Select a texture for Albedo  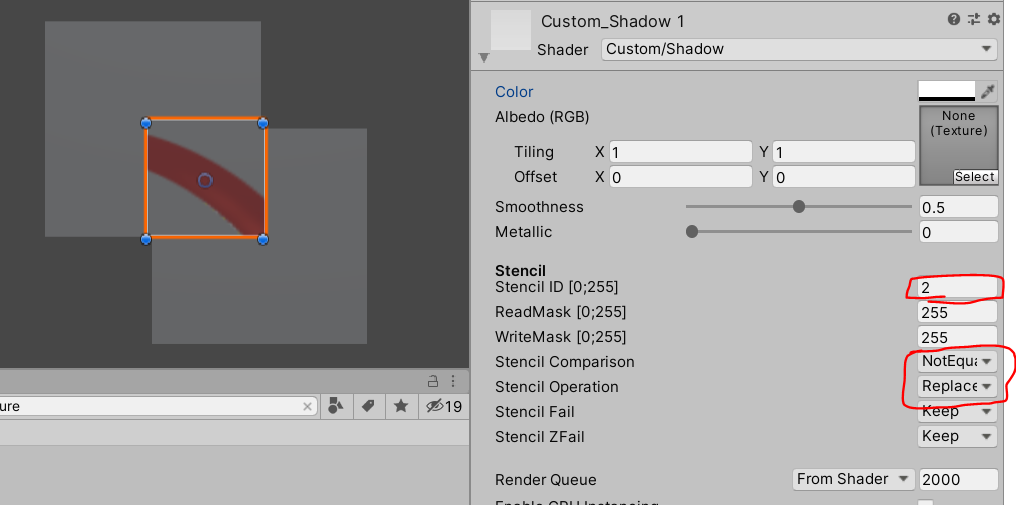pyautogui.click(x=974, y=177)
